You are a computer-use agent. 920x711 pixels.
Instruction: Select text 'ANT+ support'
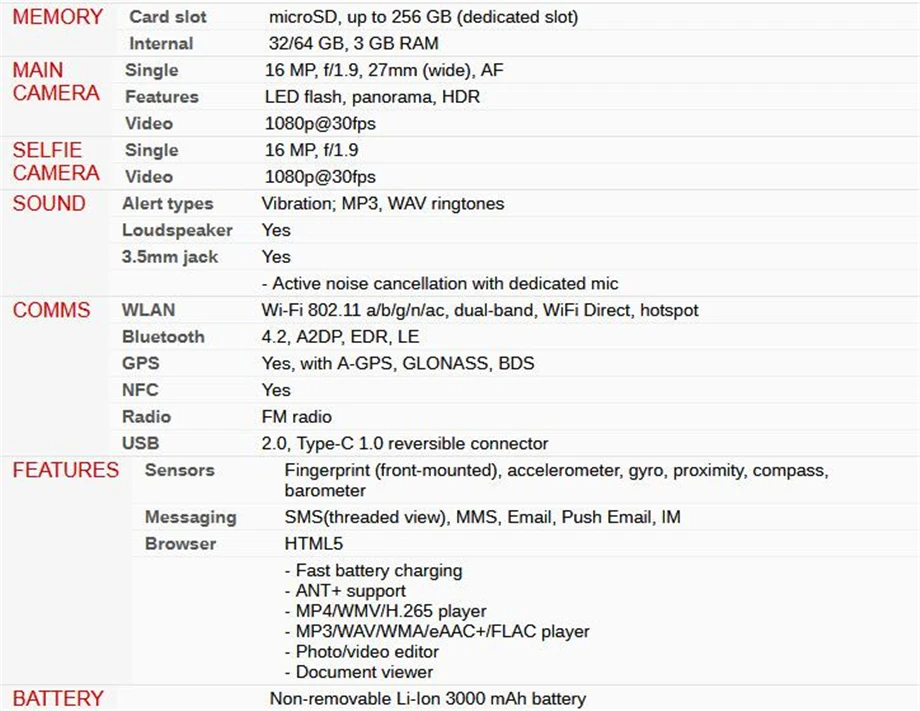[x=351, y=591]
